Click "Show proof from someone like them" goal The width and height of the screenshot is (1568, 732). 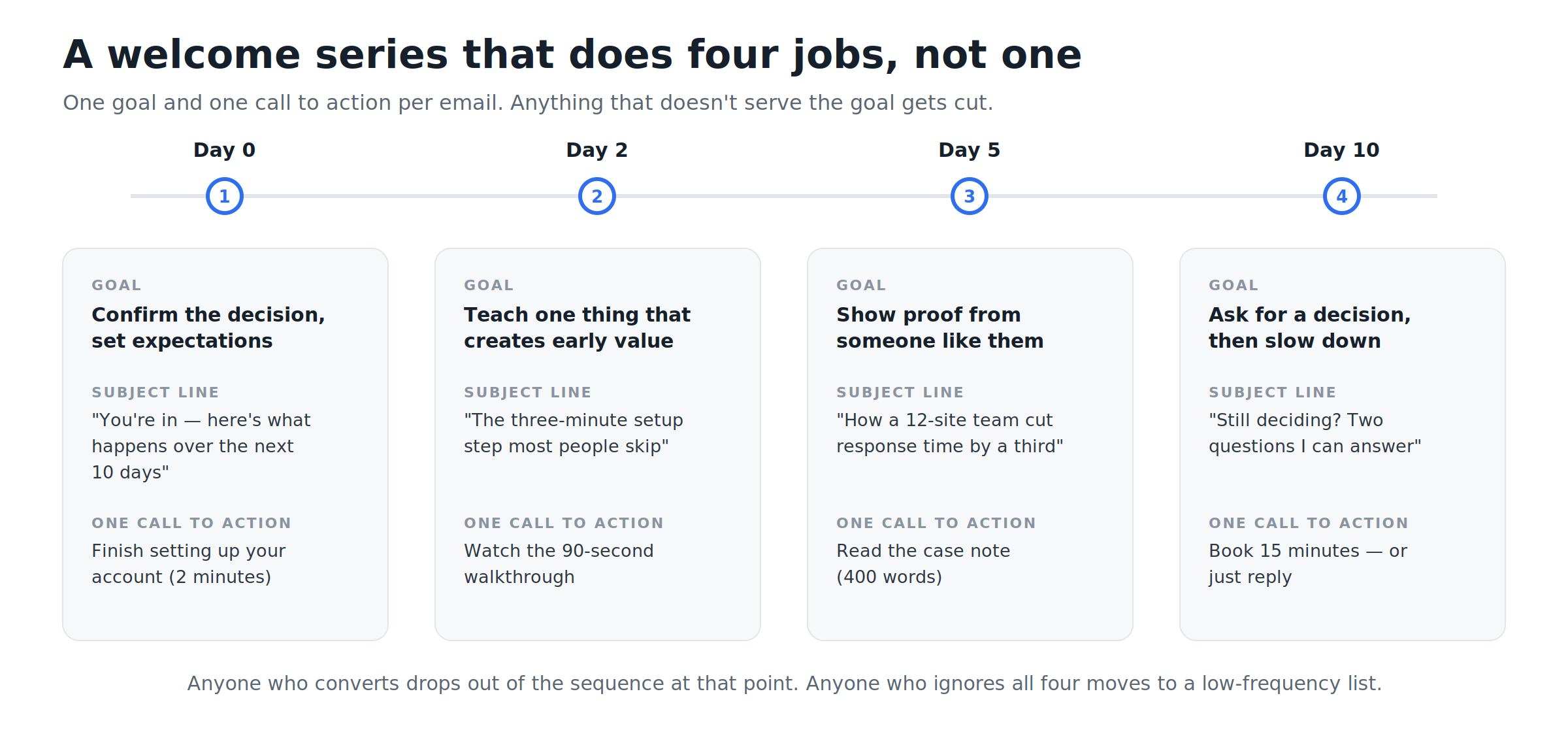point(940,327)
